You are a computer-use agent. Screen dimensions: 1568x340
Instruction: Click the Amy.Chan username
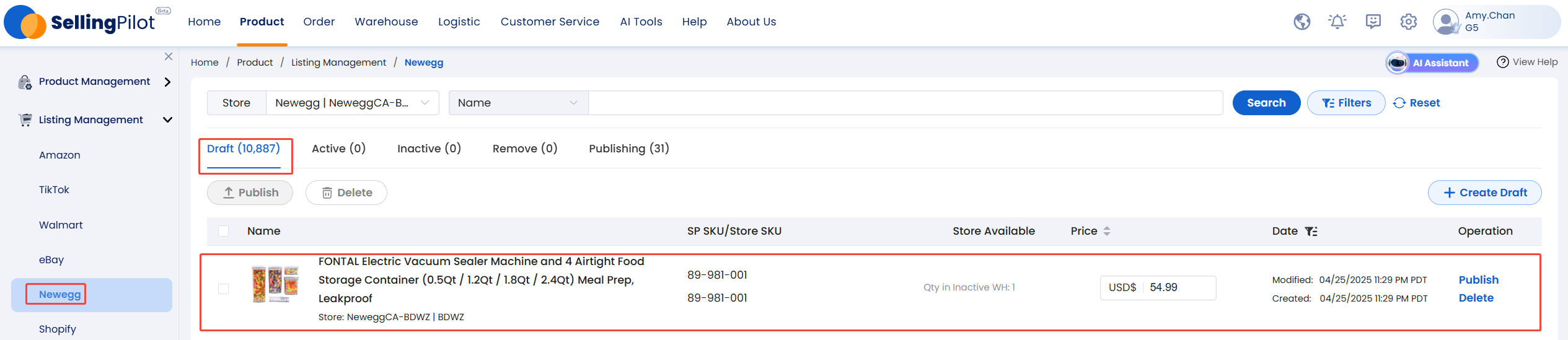(1490, 15)
